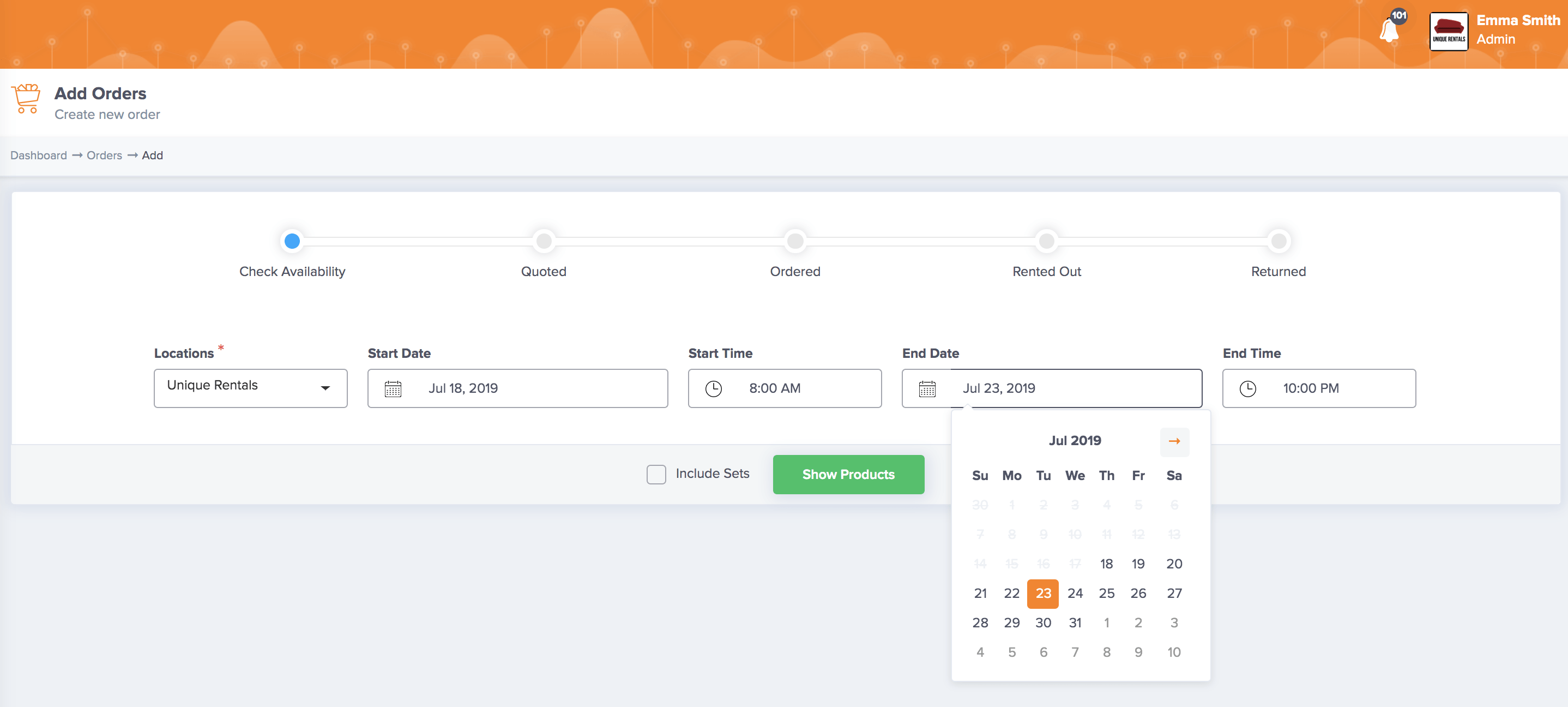Click the Check Availability step label
This screenshot has height=707, width=1568.
292,272
